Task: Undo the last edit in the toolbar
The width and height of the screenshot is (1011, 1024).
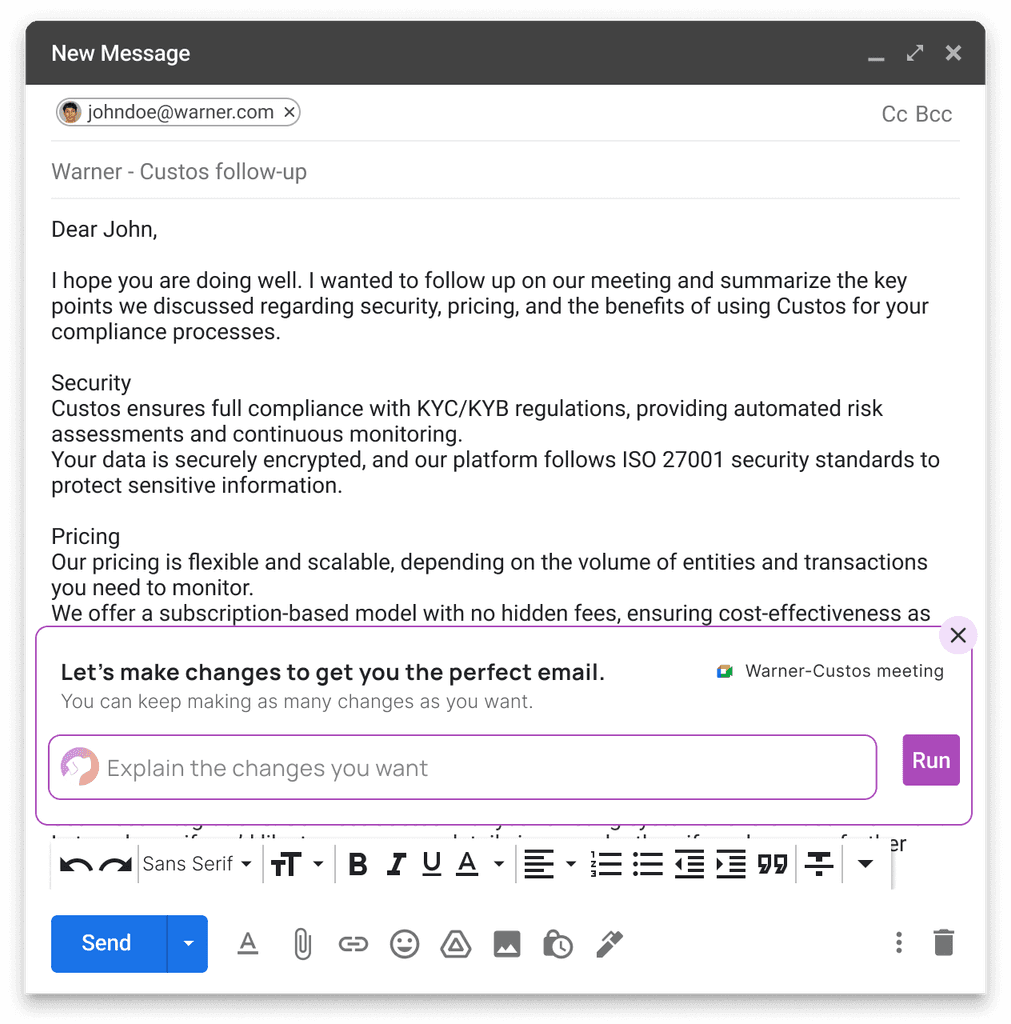Action: [76, 865]
